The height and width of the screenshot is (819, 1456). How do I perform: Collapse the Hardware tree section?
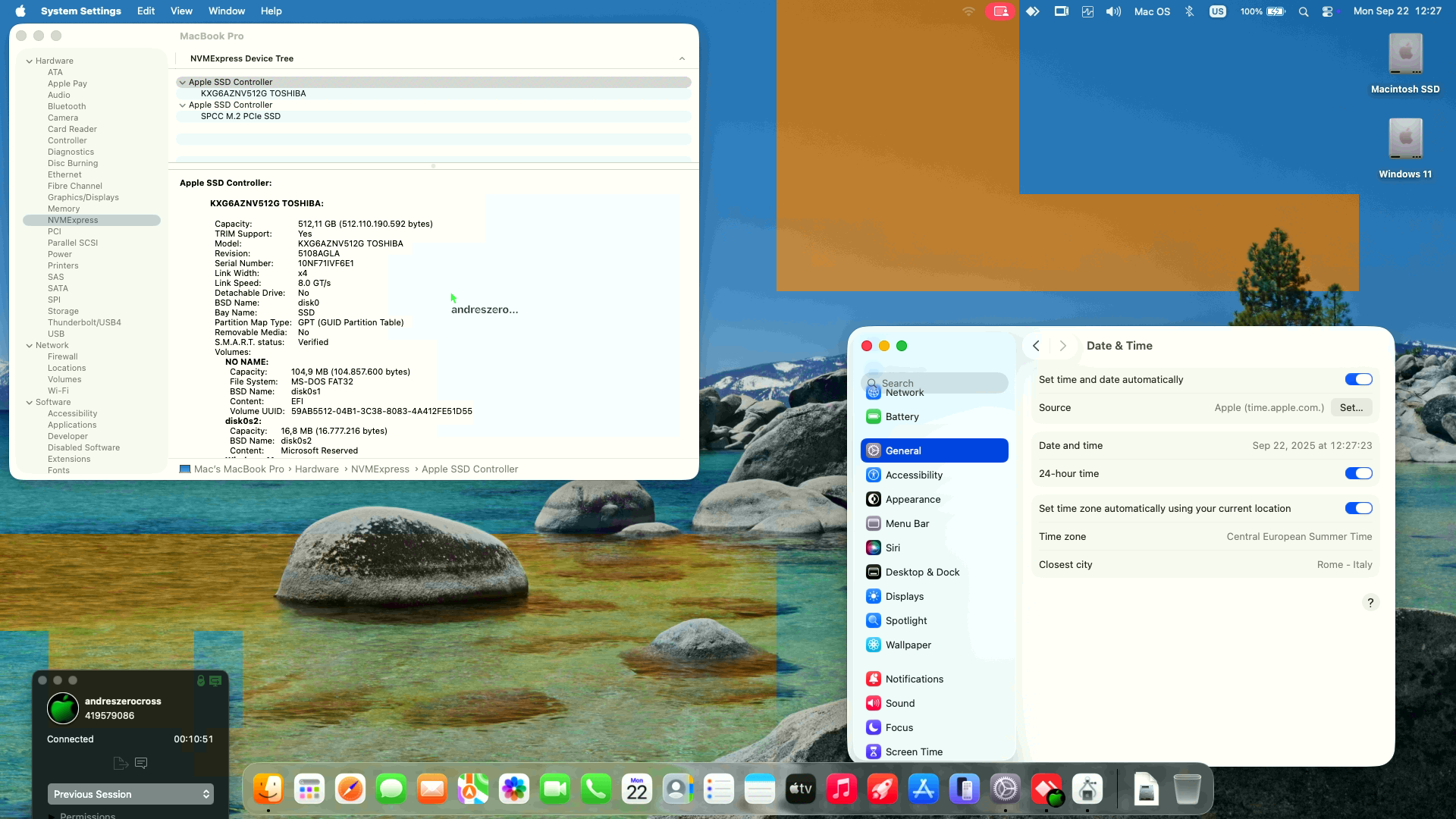[x=29, y=61]
